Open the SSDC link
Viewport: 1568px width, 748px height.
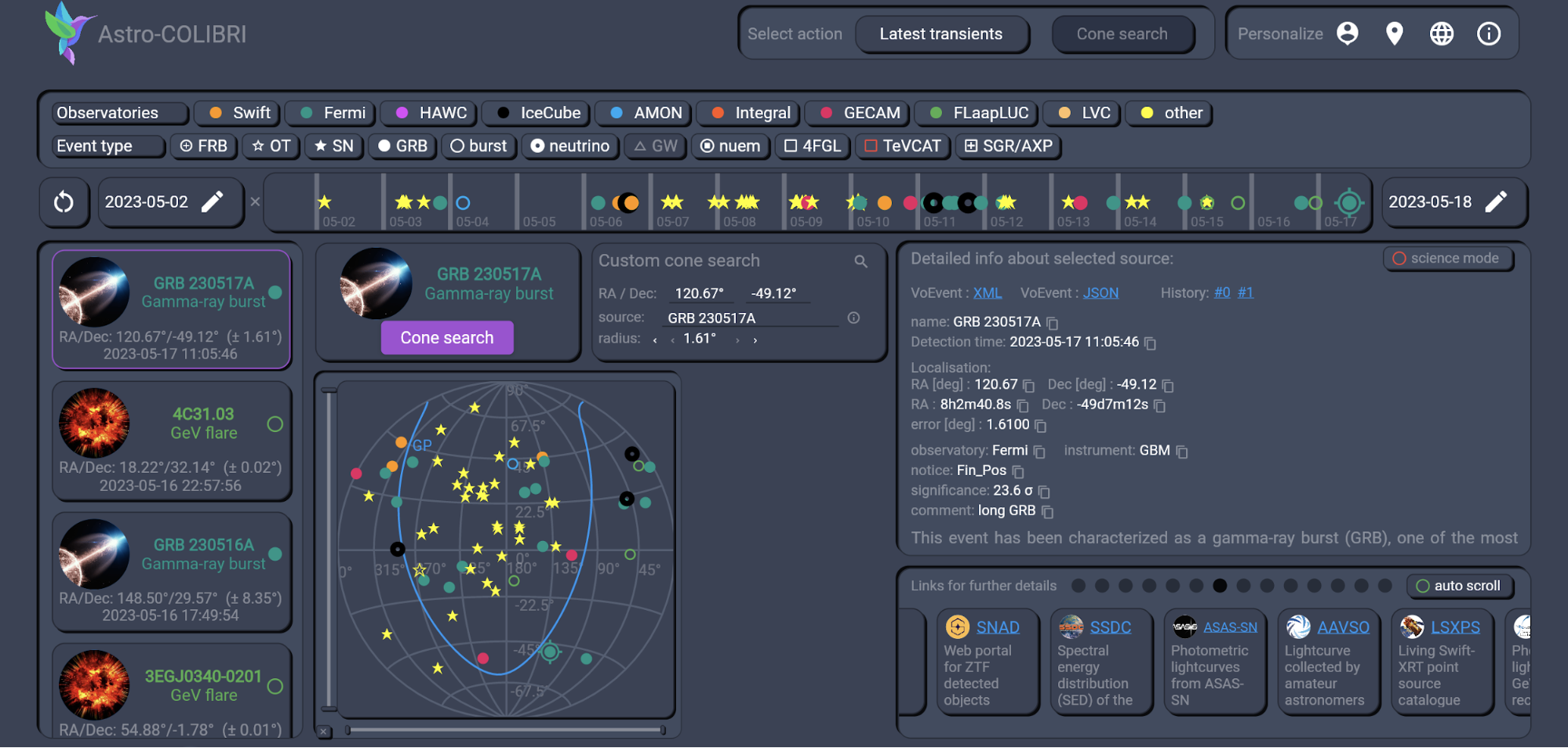pos(1110,627)
